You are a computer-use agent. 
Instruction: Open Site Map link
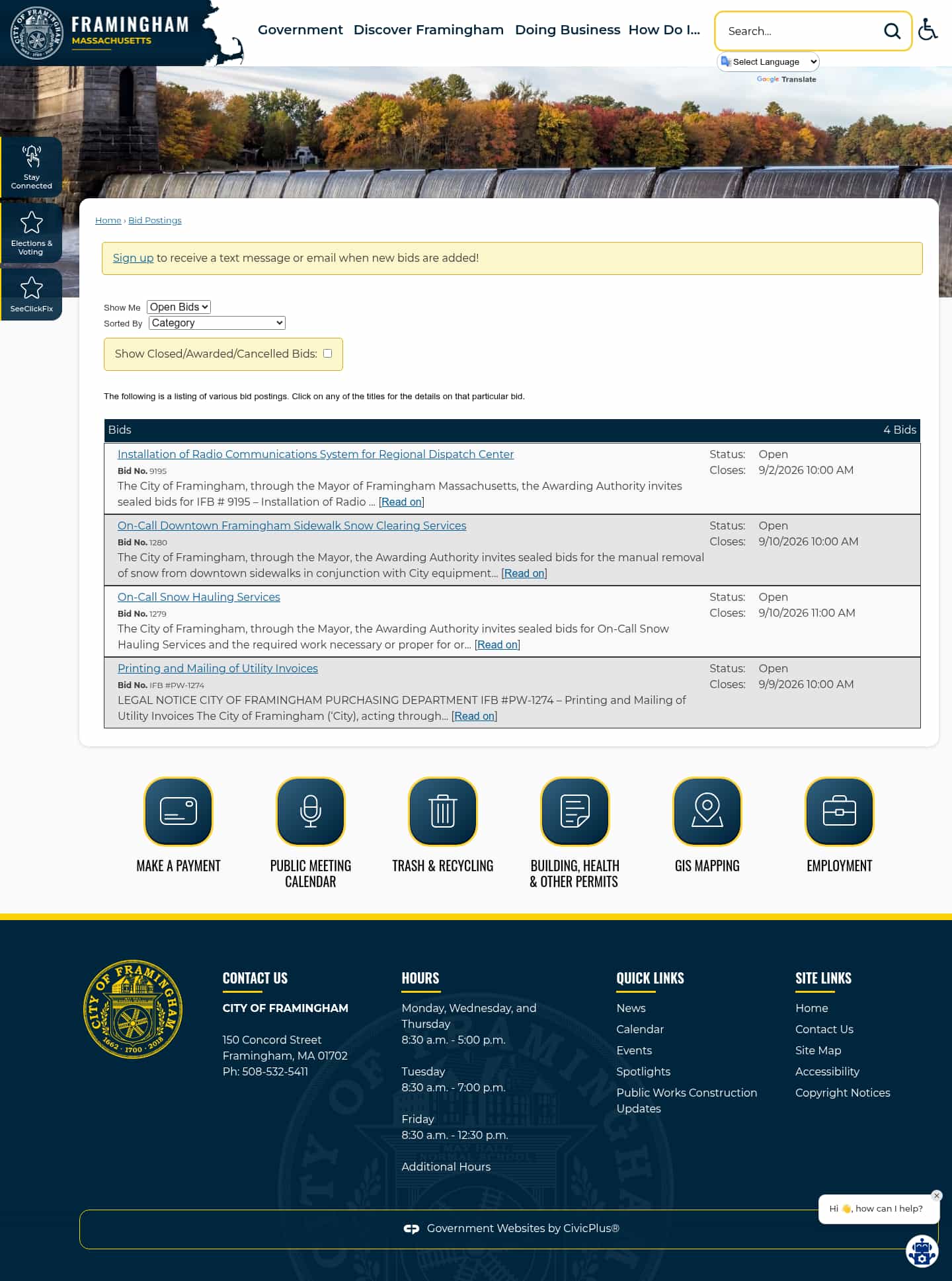[x=818, y=1050]
